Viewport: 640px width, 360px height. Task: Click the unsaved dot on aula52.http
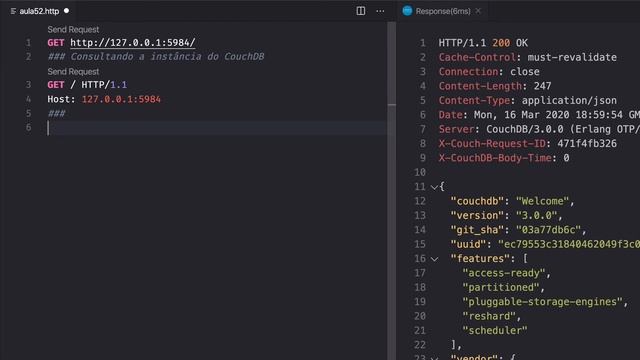point(67,11)
